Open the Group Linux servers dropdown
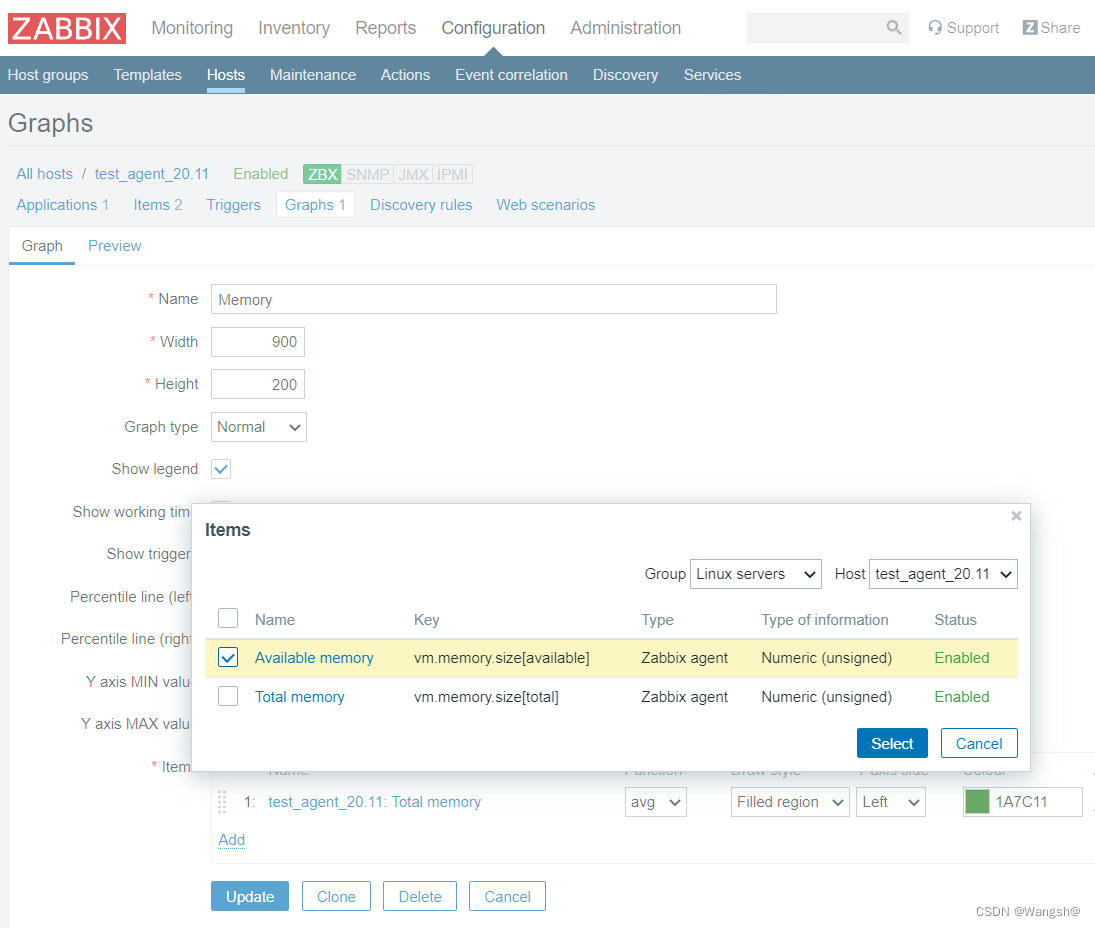Image resolution: width=1095 pixels, height=928 pixels. pos(756,574)
